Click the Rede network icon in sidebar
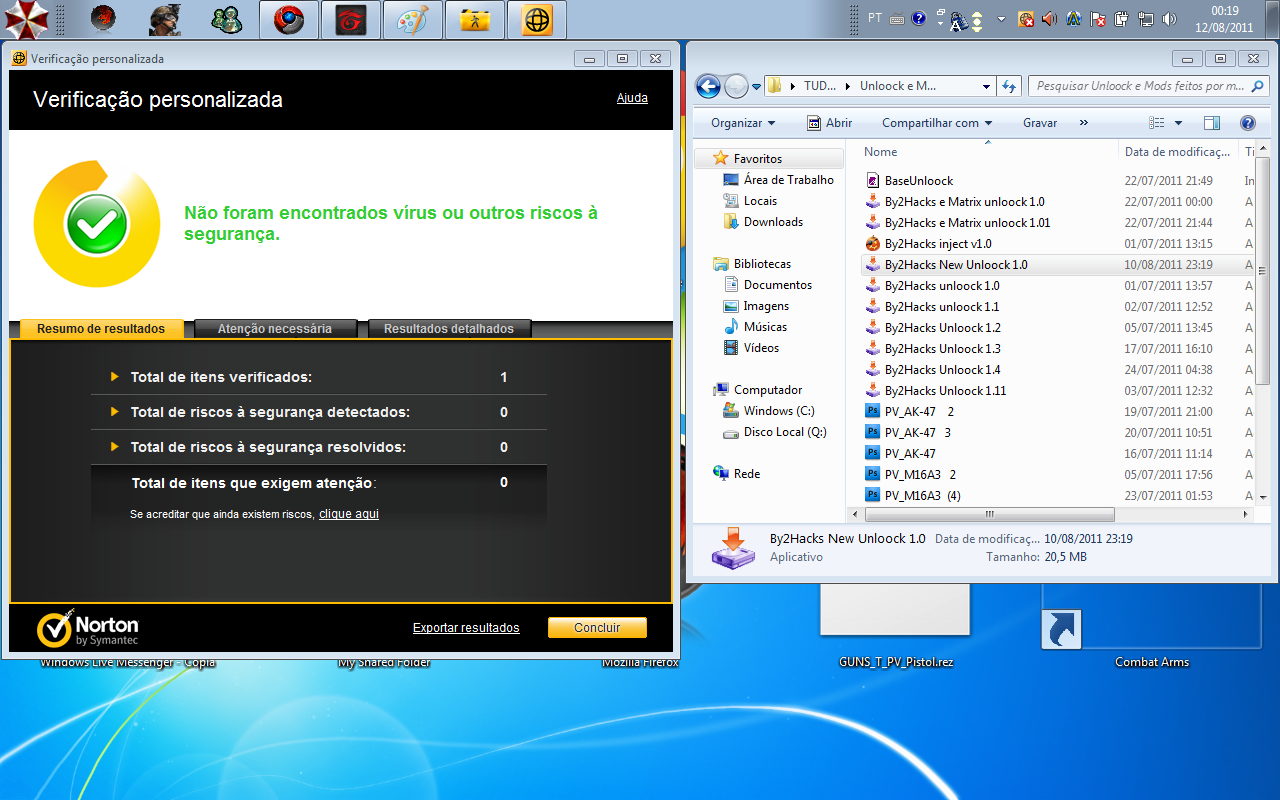The image size is (1280, 800). (721, 474)
